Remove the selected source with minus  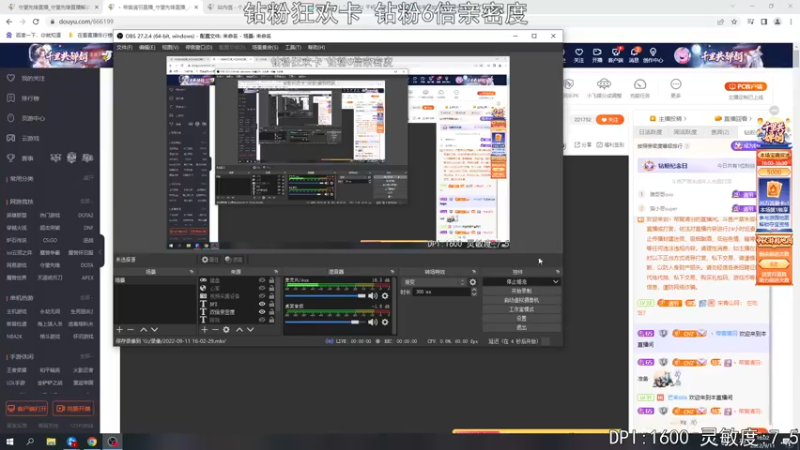tap(215, 330)
